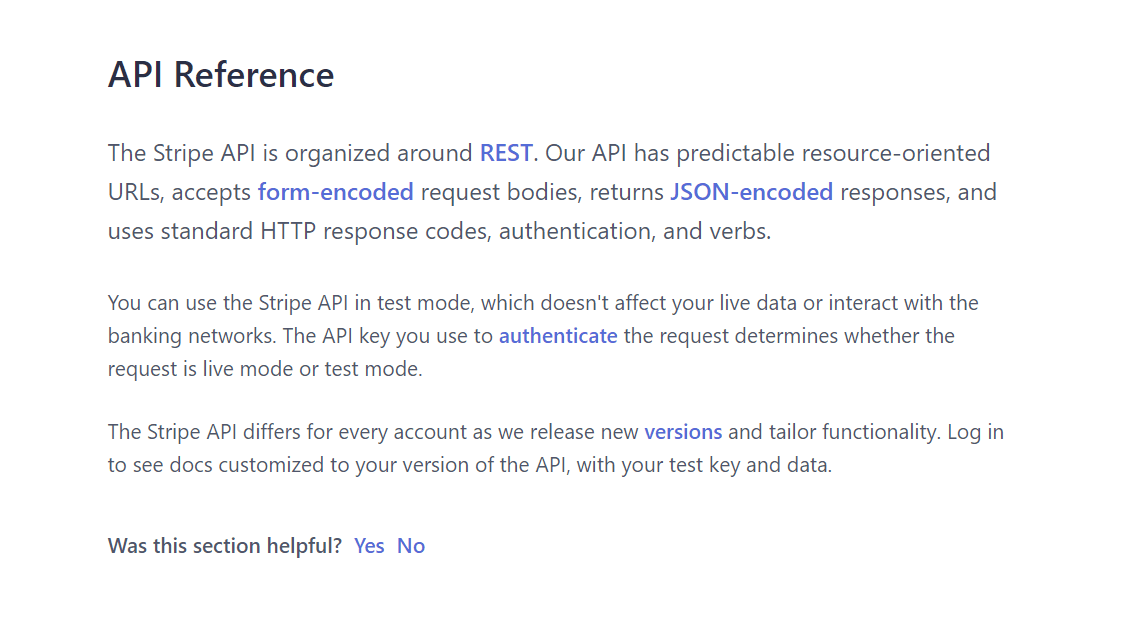Image resolution: width=1137 pixels, height=640 pixels.
Task: Answer Yes to section helpful question
Action: (x=369, y=546)
